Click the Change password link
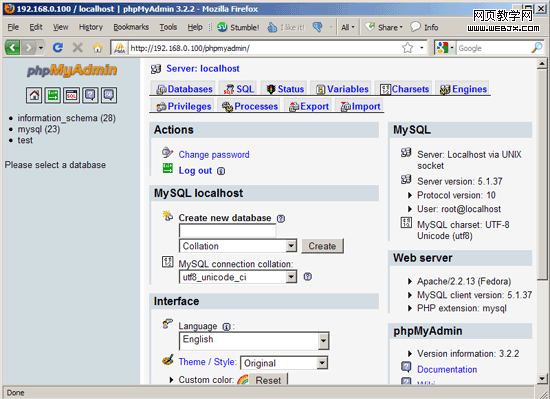The height and width of the screenshot is (399, 550). [x=214, y=155]
